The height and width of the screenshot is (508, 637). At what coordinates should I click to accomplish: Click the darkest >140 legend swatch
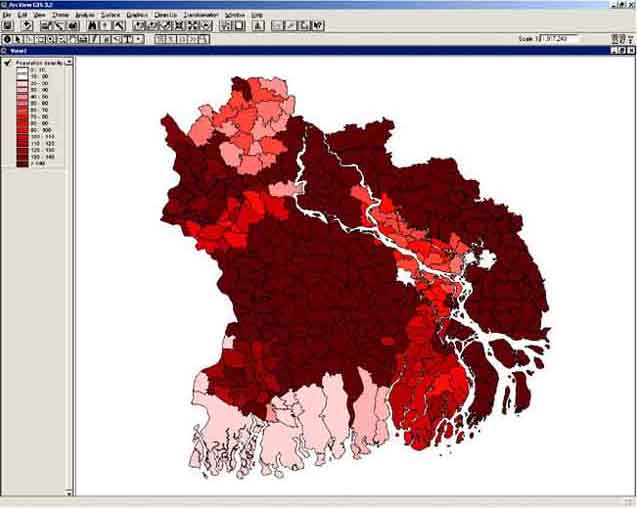pyautogui.click(x=20, y=163)
